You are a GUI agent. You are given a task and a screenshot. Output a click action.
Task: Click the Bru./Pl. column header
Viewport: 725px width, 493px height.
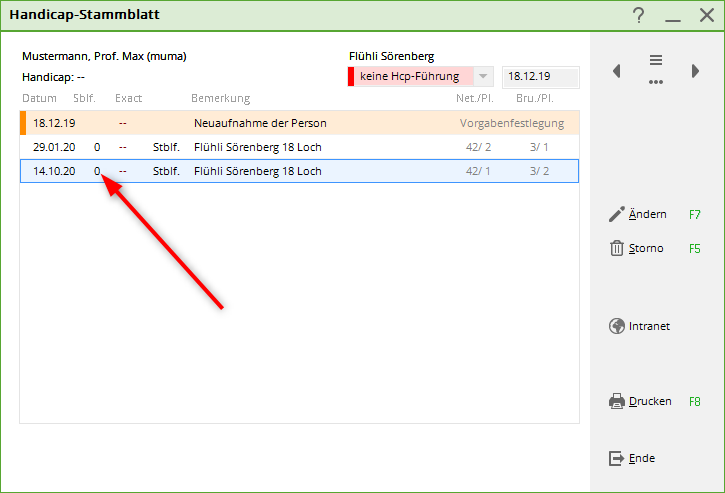(x=535, y=98)
